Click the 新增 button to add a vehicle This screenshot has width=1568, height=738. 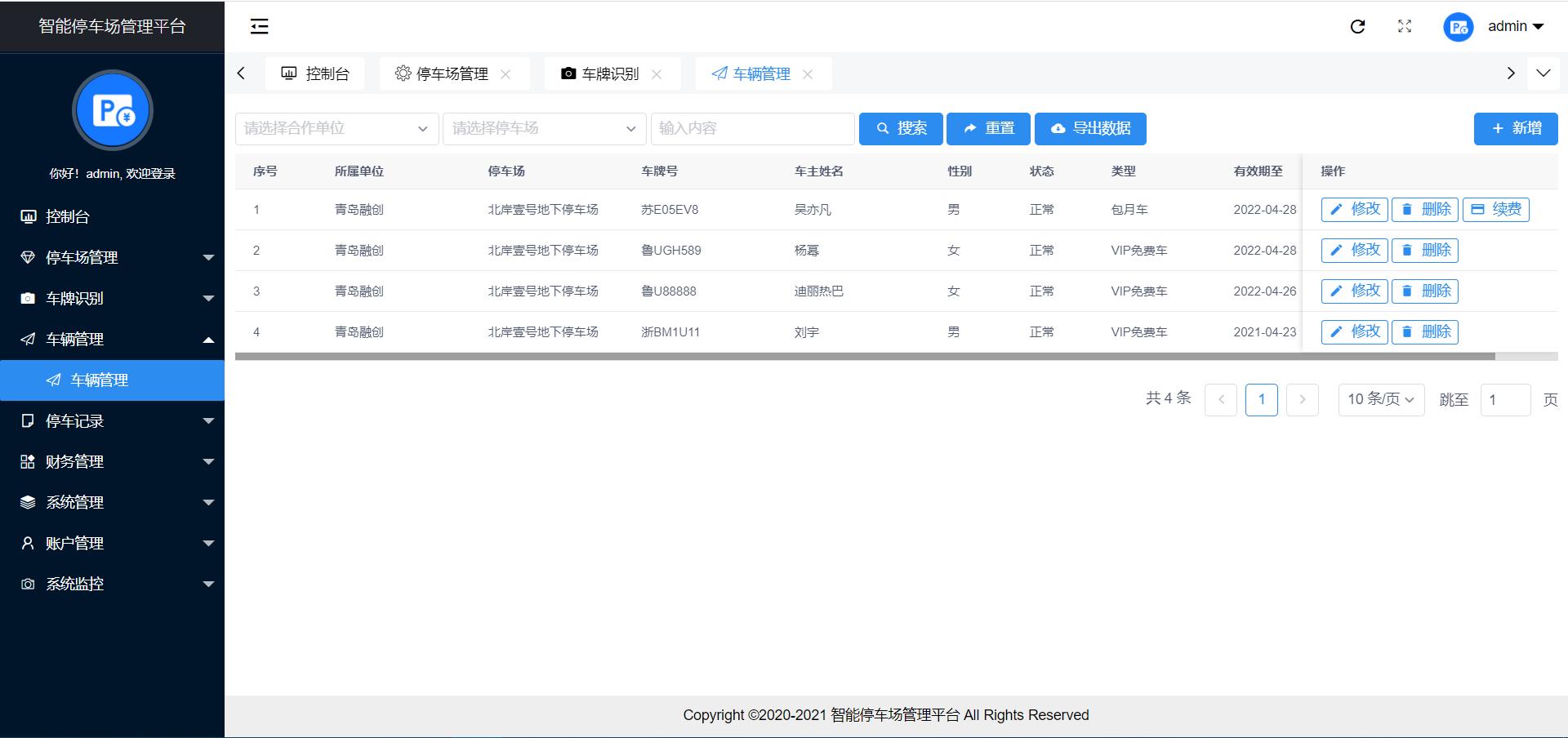click(1515, 128)
